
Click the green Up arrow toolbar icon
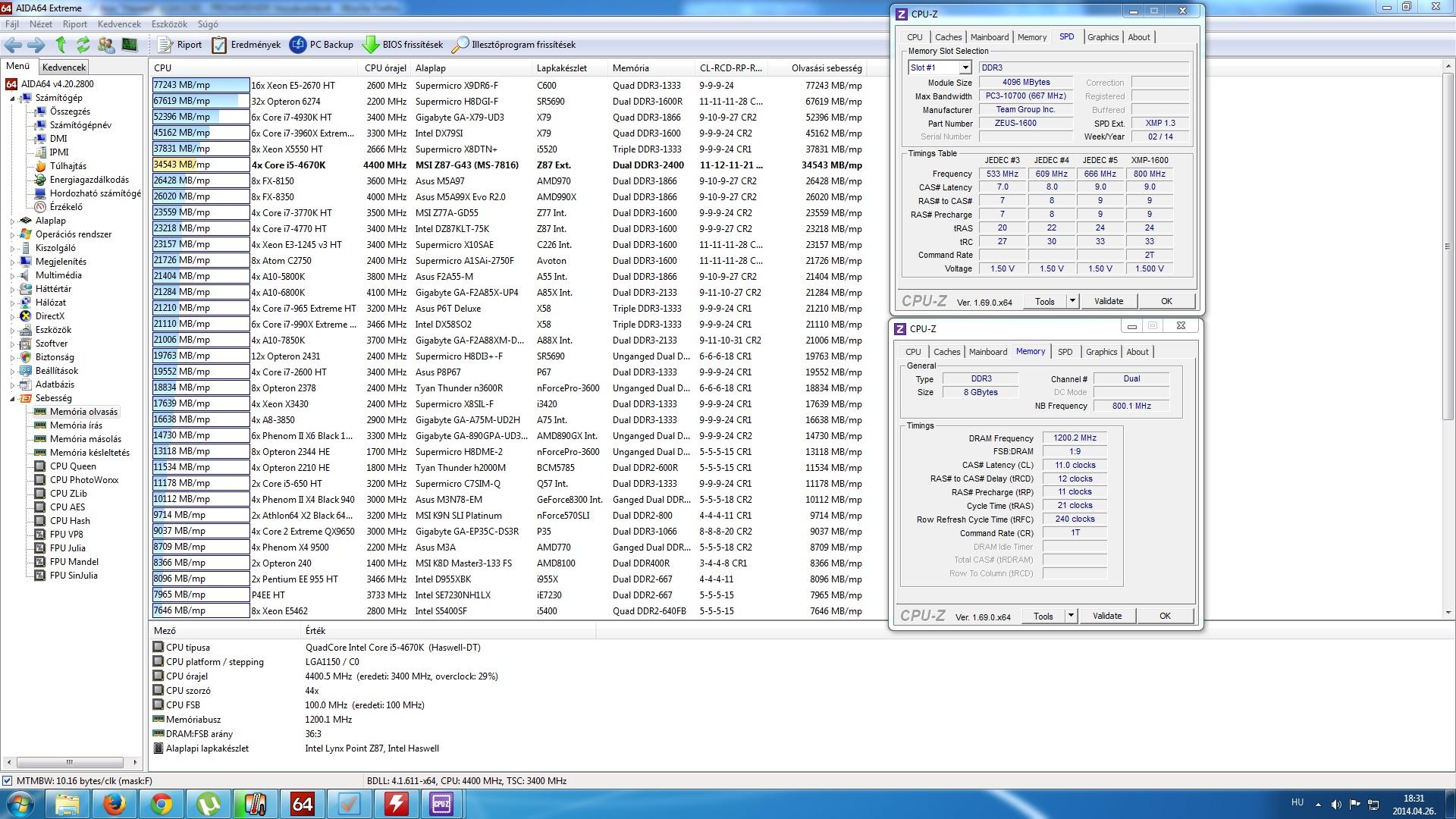click(x=61, y=45)
